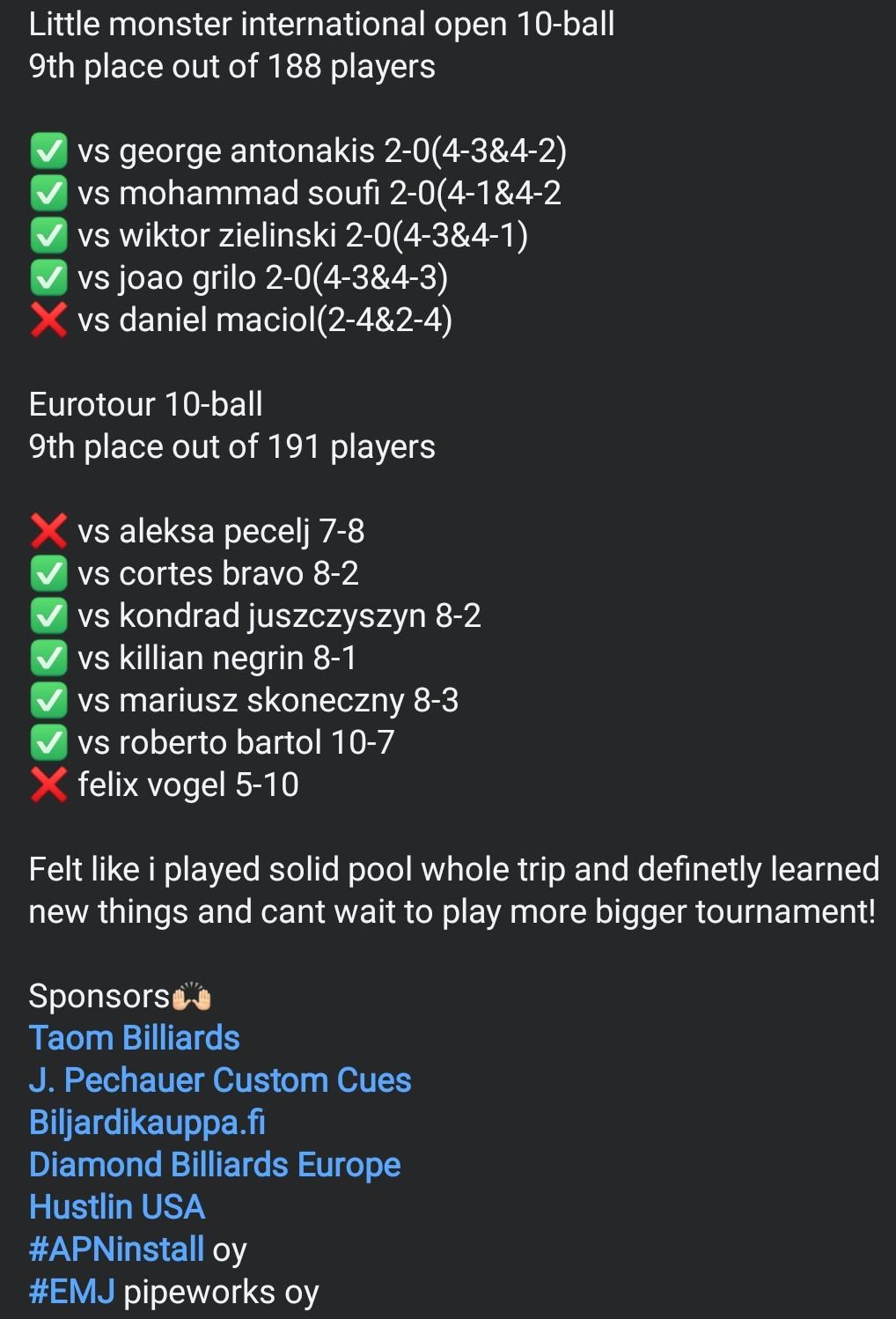This screenshot has height=1319, width=896.
Task: Follow the Hustlin USA link
Action: (x=117, y=1207)
